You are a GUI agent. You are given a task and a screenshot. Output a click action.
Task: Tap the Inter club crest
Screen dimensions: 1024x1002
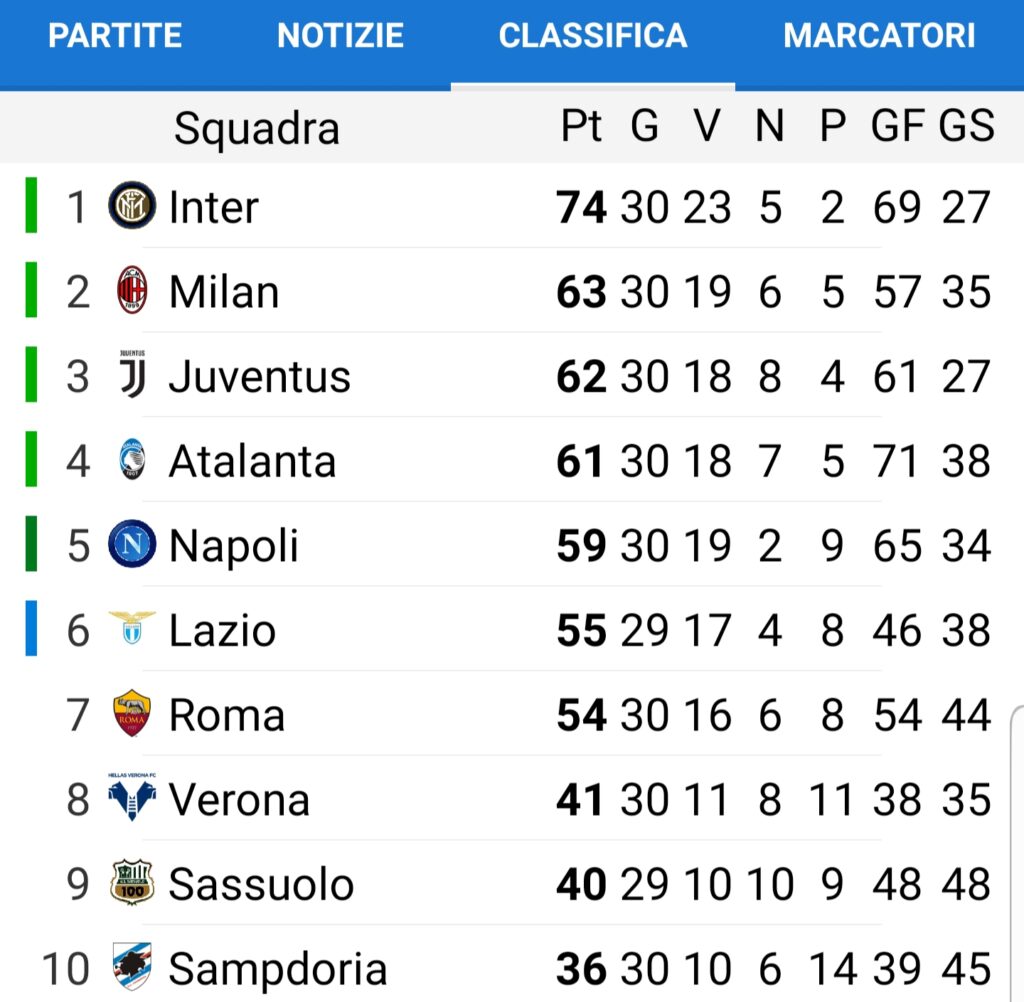[x=132, y=206]
